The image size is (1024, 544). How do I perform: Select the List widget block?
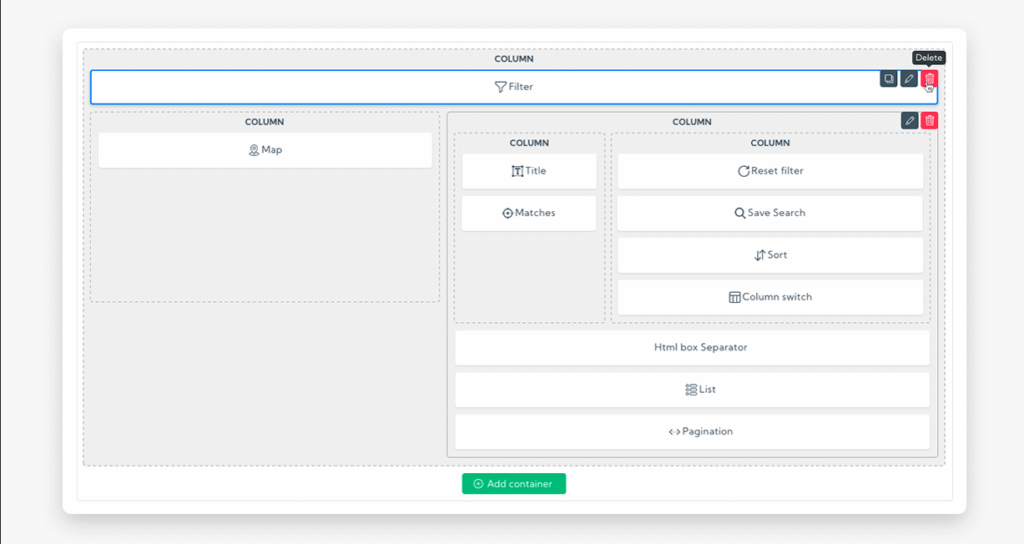(692, 389)
